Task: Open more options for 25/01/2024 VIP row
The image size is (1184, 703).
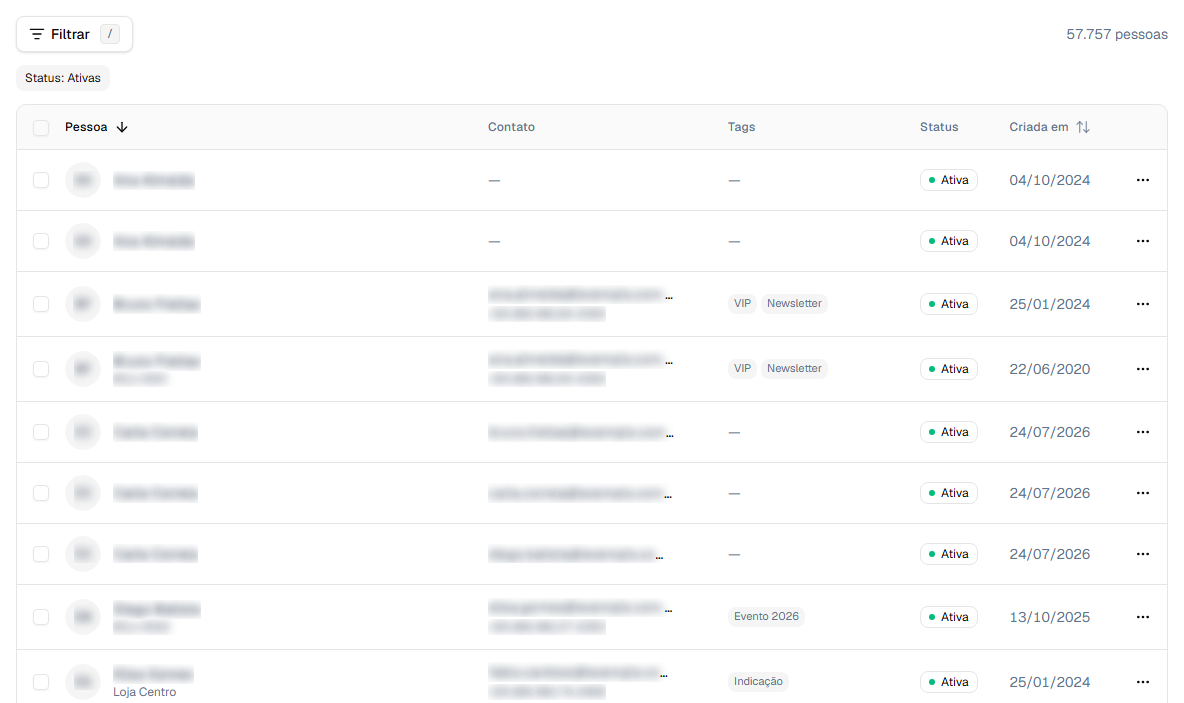Action: [1142, 304]
